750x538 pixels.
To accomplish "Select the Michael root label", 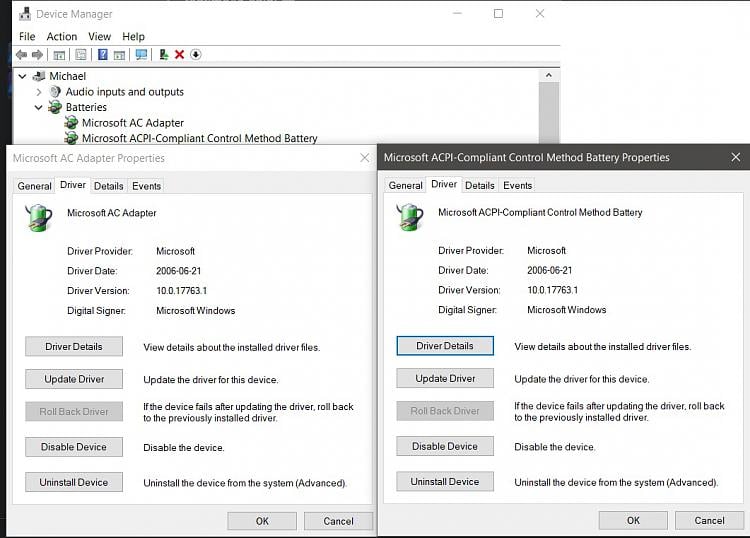I will click(67, 76).
